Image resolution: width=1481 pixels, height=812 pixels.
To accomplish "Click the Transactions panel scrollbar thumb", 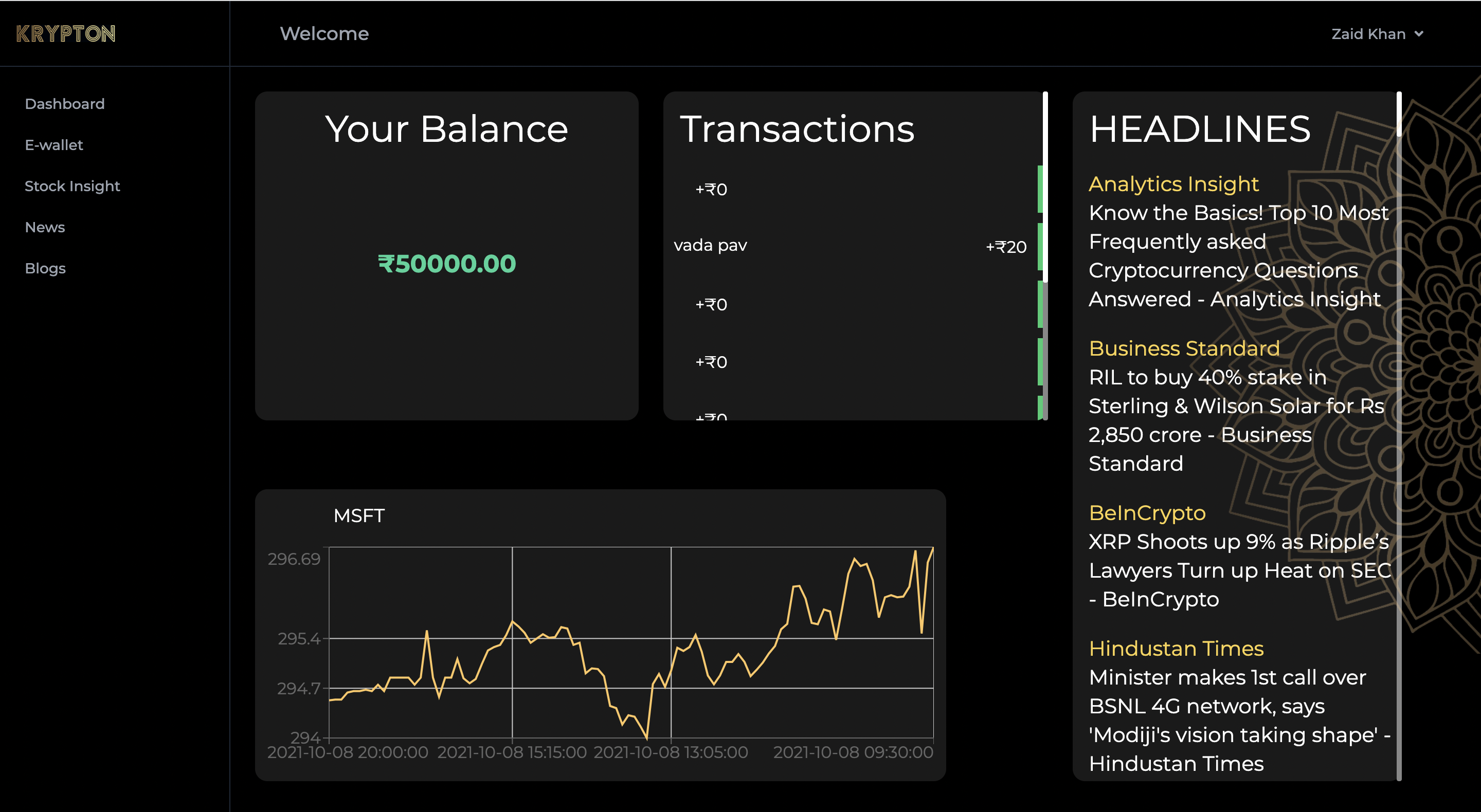I will (1044, 187).
